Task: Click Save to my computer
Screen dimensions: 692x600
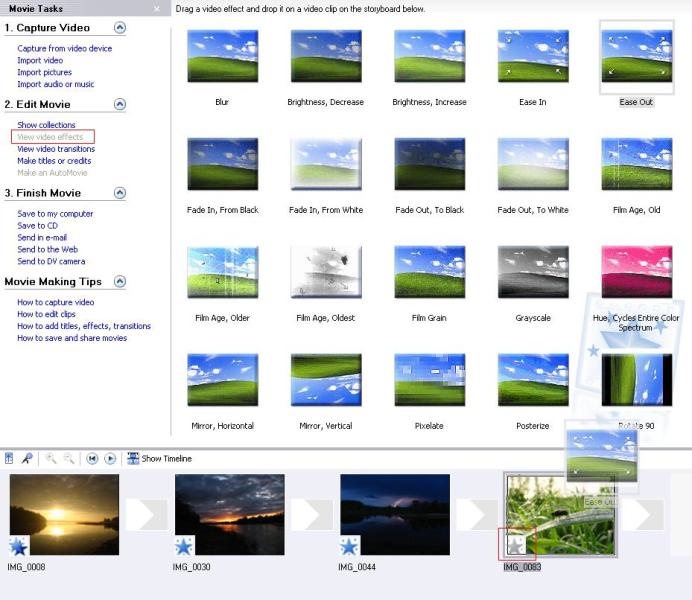Action: point(55,214)
